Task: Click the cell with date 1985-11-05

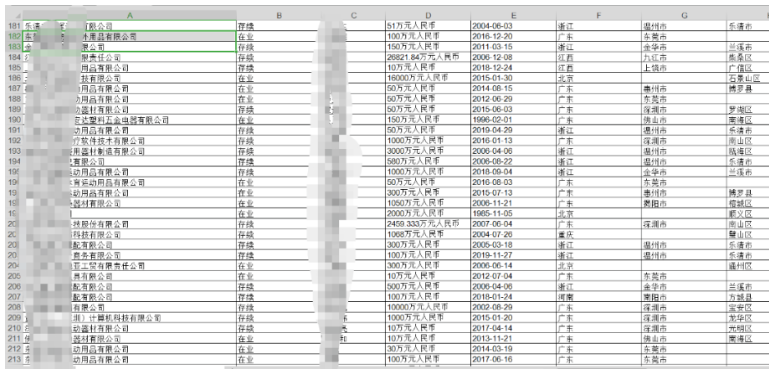Action: pyautogui.click(x=513, y=214)
